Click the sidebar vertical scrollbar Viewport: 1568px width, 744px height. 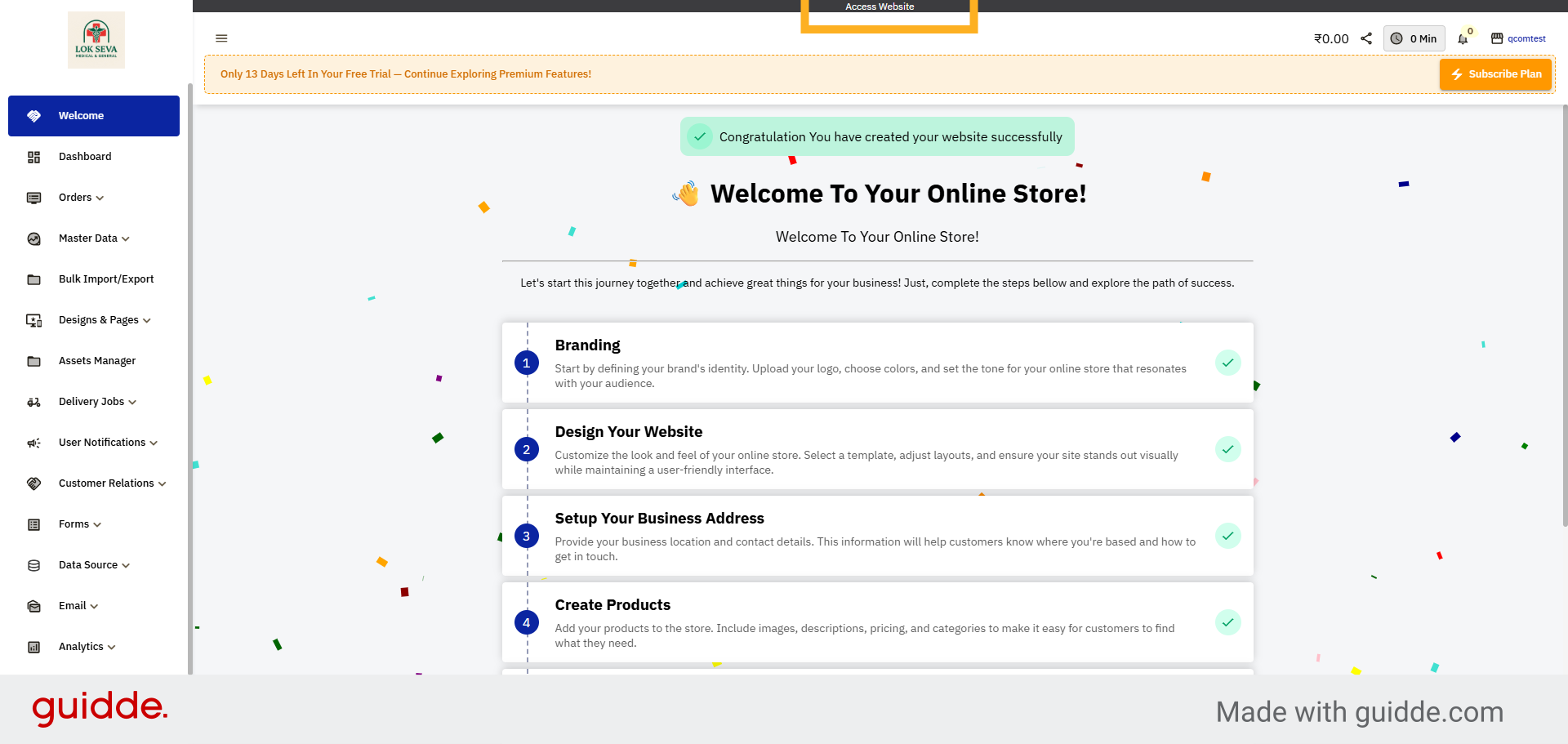click(x=189, y=379)
